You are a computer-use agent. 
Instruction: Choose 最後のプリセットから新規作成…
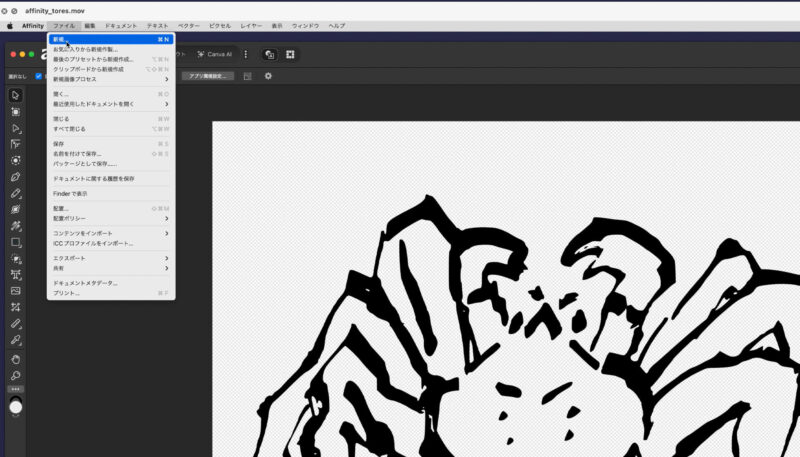[x=111, y=59]
